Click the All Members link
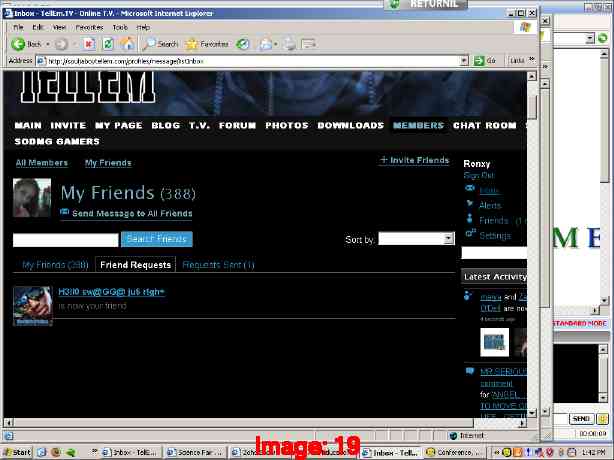Image resolution: width=614 pixels, height=460 pixels. pyautogui.click(x=42, y=163)
